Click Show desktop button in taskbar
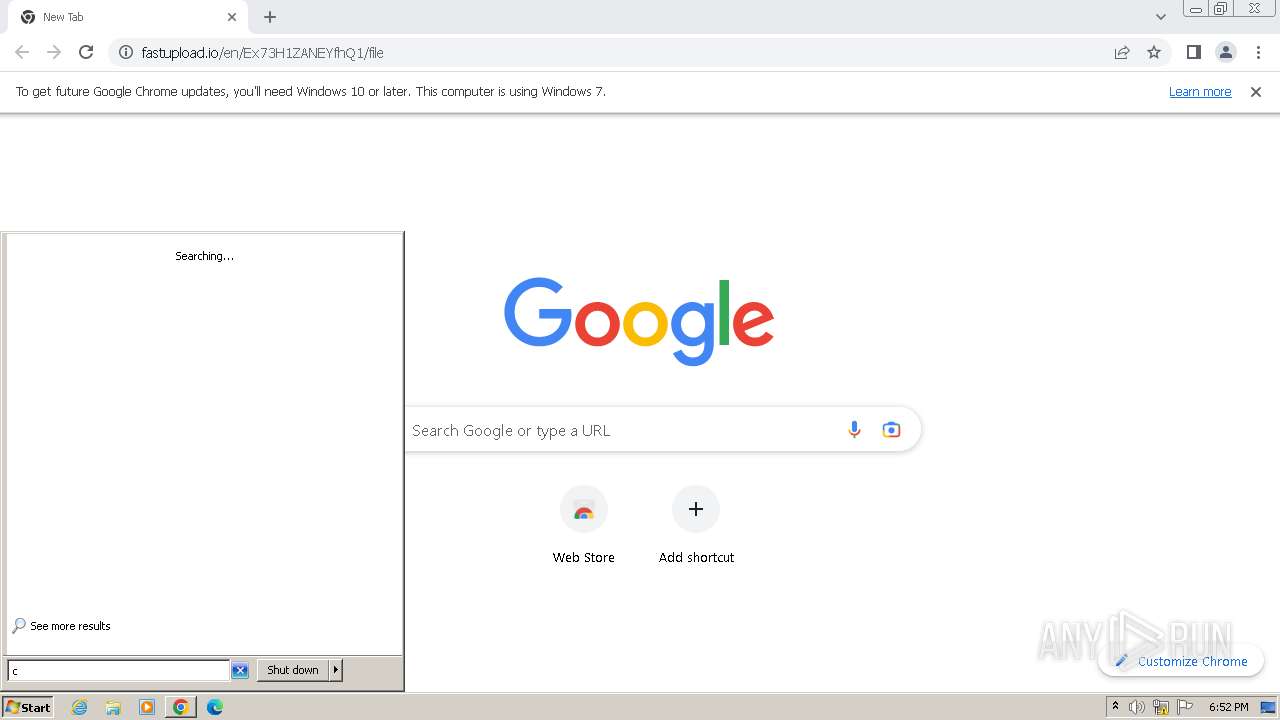Viewport: 1280px width, 720px height. 1268,707
